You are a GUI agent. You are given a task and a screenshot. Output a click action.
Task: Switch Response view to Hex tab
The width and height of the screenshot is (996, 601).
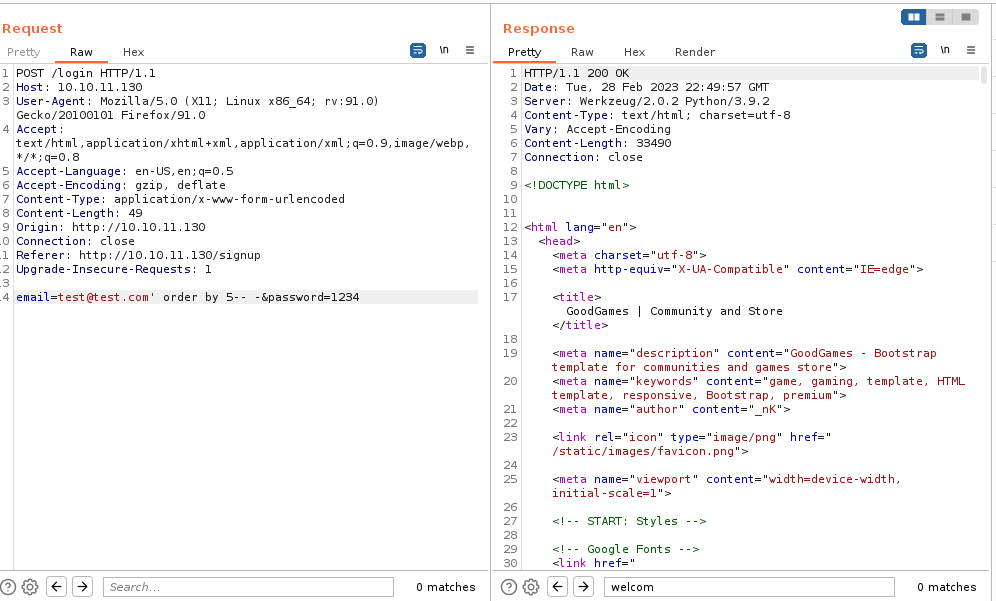tap(635, 52)
